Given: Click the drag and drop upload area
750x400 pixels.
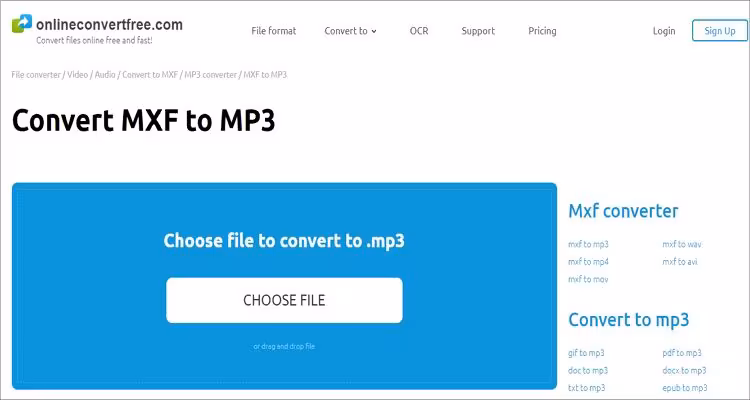Looking at the screenshot, I should (284, 347).
